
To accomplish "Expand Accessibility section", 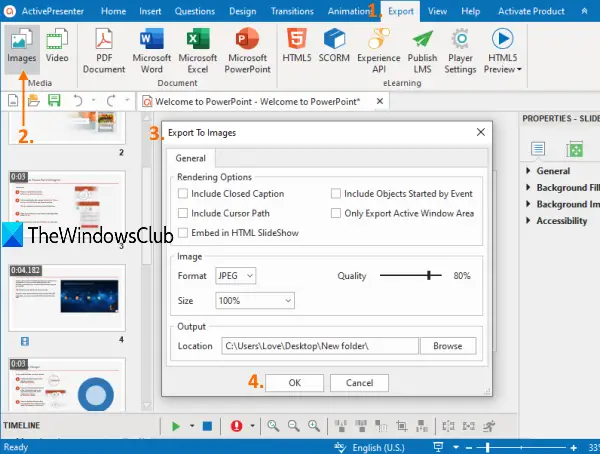I will (528, 220).
